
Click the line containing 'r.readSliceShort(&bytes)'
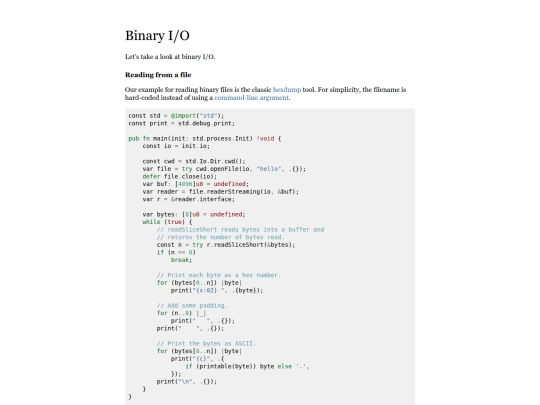pyautogui.click(x=226, y=245)
